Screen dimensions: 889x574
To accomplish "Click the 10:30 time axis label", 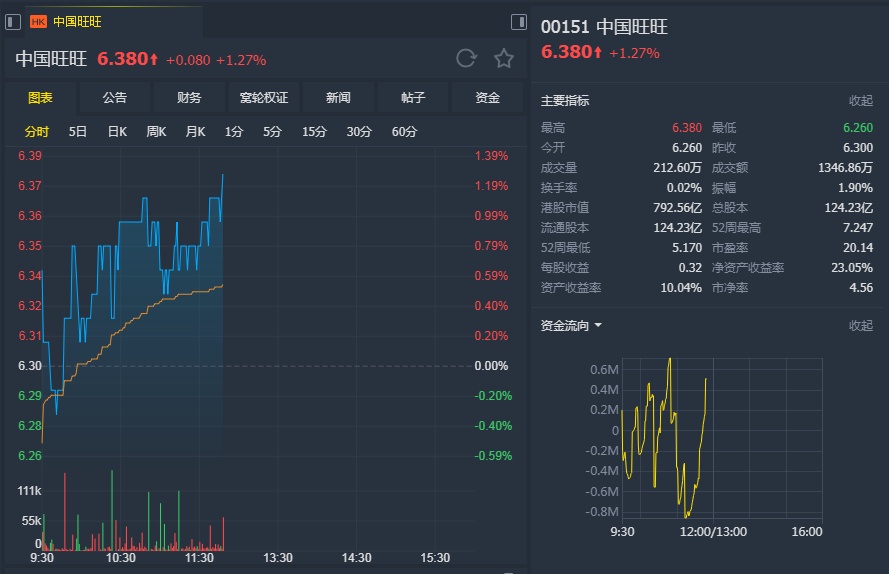I will coord(121,558).
